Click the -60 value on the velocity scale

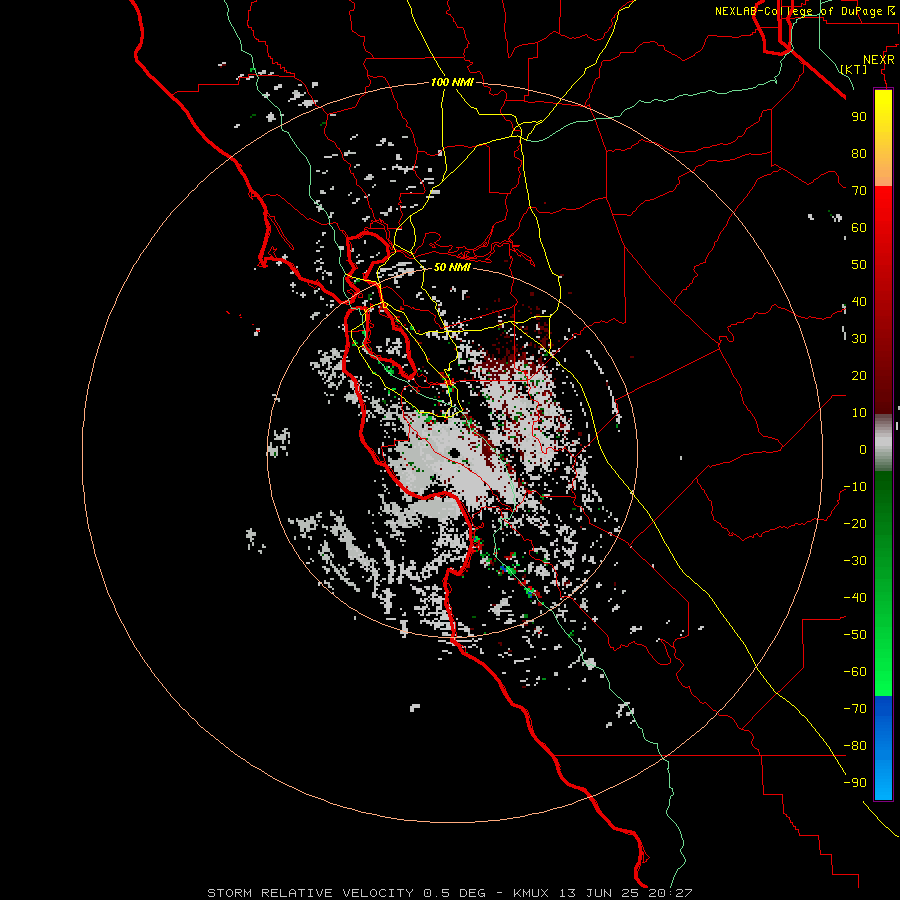855,672
